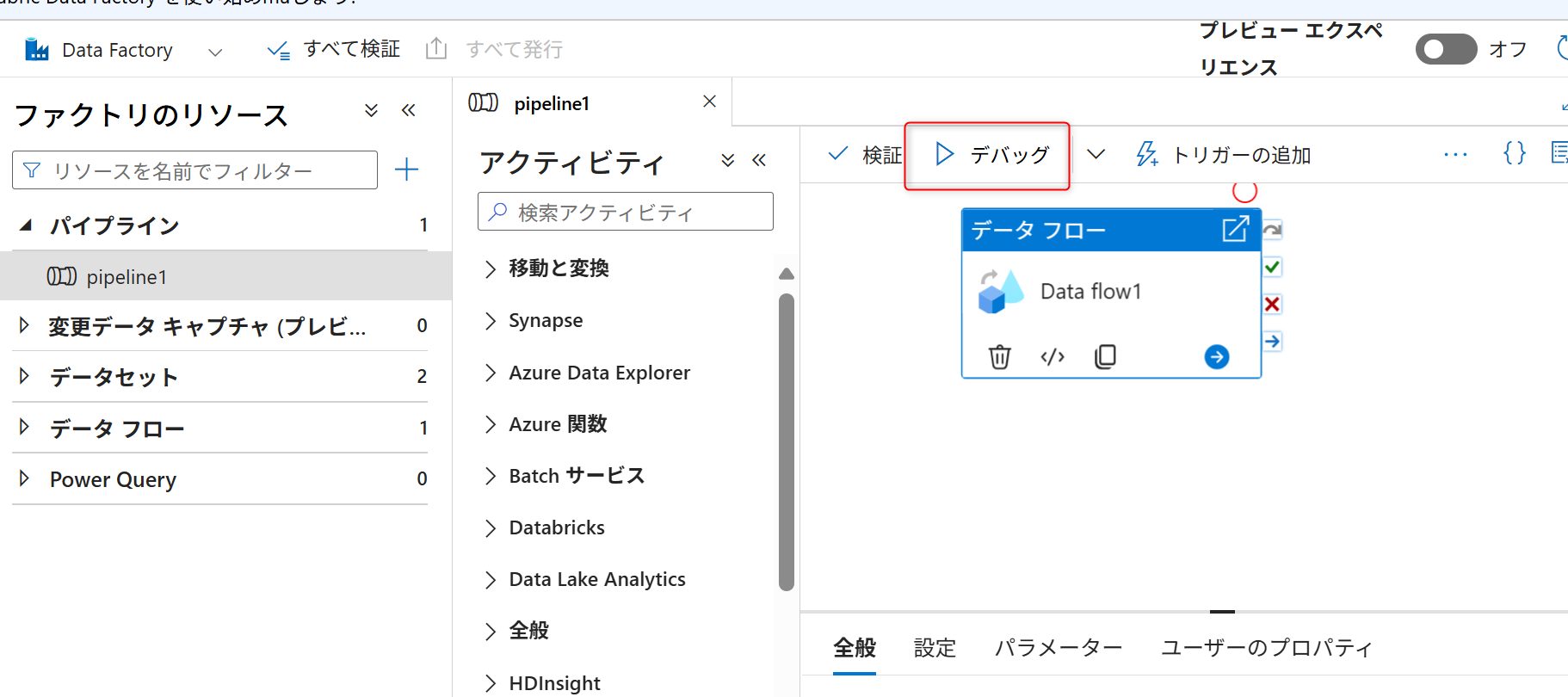Viewport: 1568px width, 697px height.
Task: Switch to ユーザーのプロパティ tab
Action: pyautogui.click(x=1266, y=648)
